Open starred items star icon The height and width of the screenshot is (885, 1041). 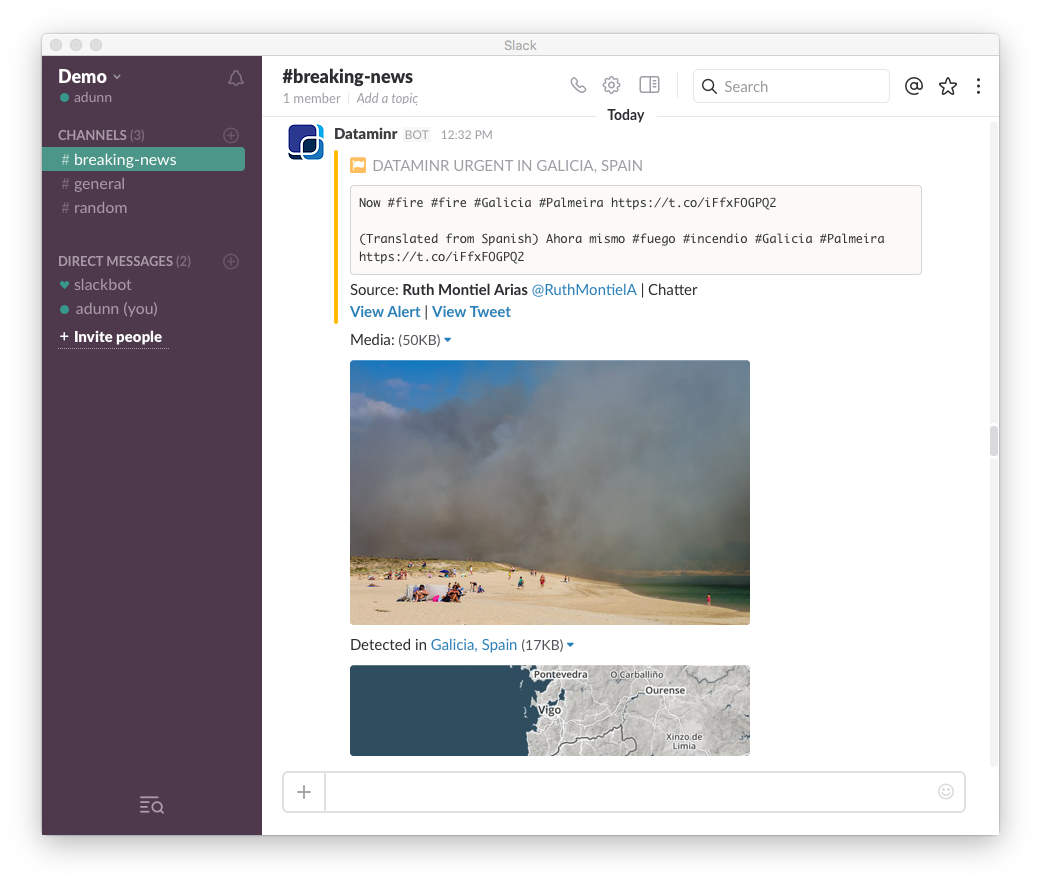pos(948,86)
